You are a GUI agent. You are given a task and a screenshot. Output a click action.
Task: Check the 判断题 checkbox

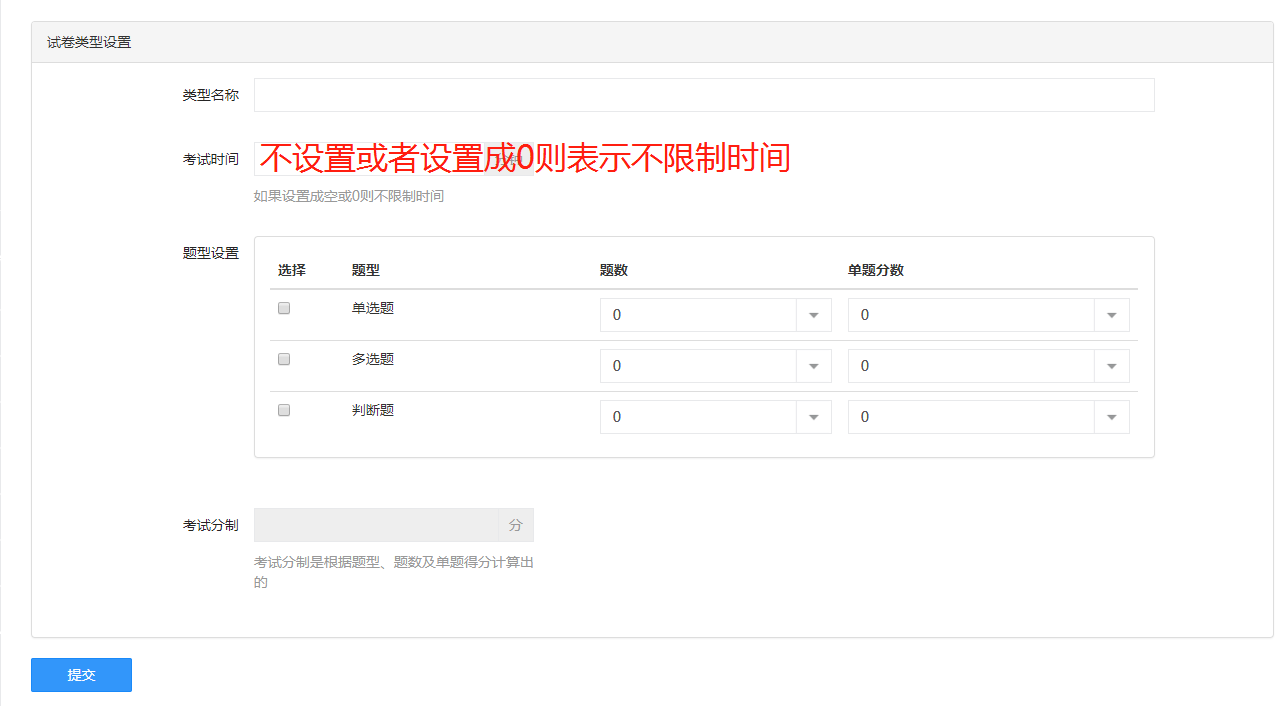pyautogui.click(x=284, y=410)
